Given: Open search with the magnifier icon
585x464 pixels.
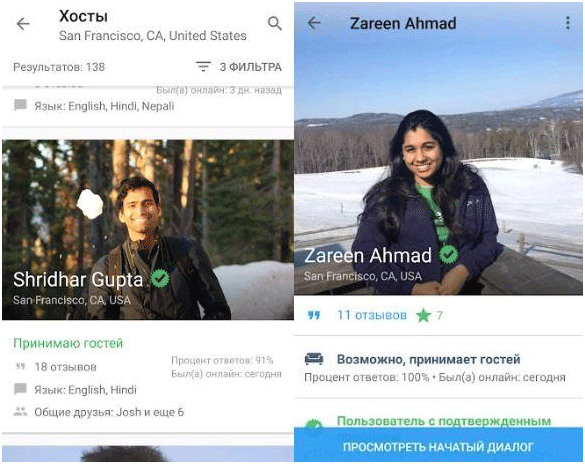Looking at the screenshot, I should [275, 23].
